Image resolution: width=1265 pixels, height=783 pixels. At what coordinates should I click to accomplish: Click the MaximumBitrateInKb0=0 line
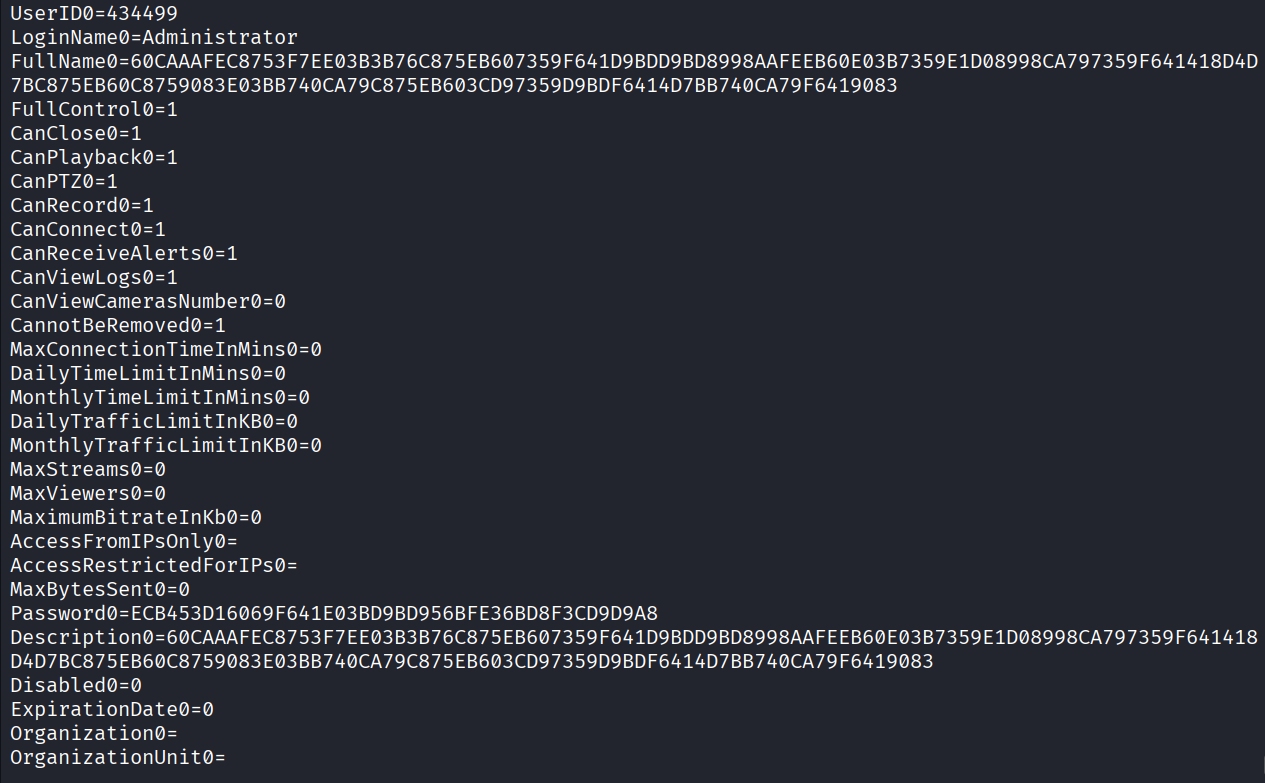click(x=136, y=517)
